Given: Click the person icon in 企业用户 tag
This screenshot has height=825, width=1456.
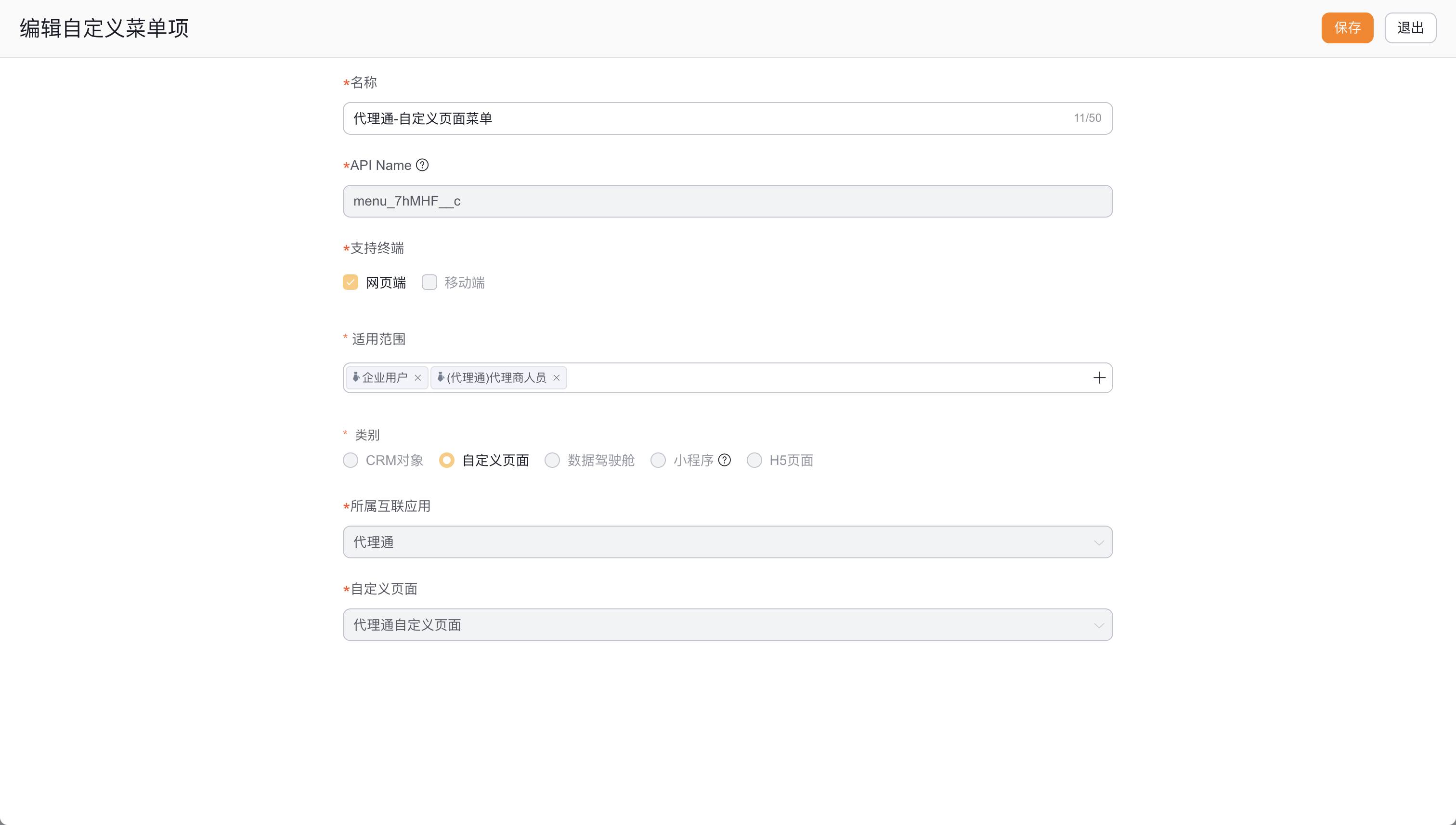Looking at the screenshot, I should click(356, 377).
